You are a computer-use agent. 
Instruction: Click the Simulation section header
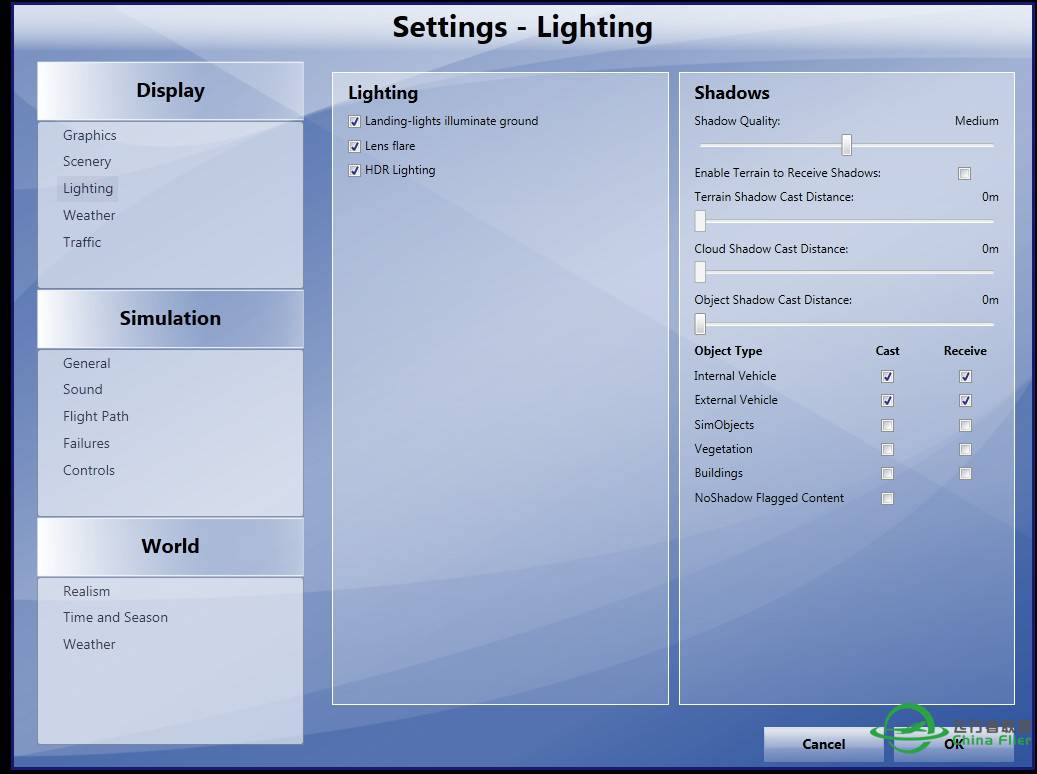(170, 319)
